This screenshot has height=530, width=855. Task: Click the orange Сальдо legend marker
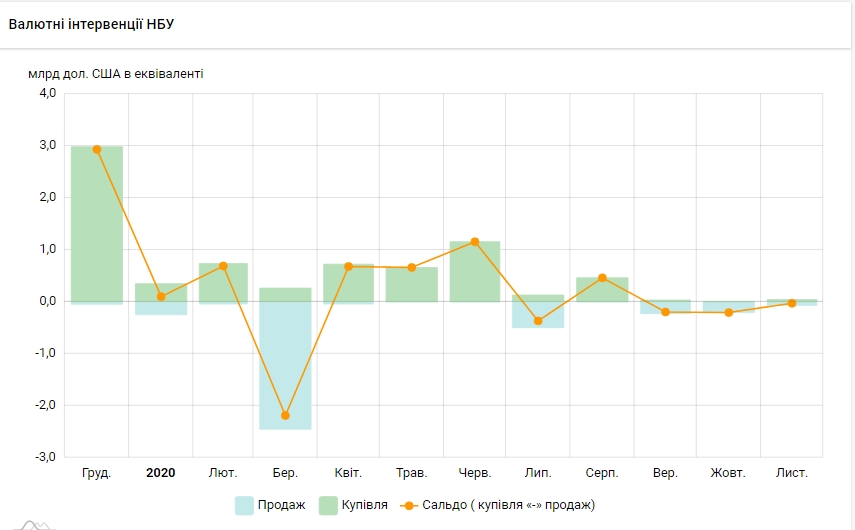pyautogui.click(x=409, y=505)
